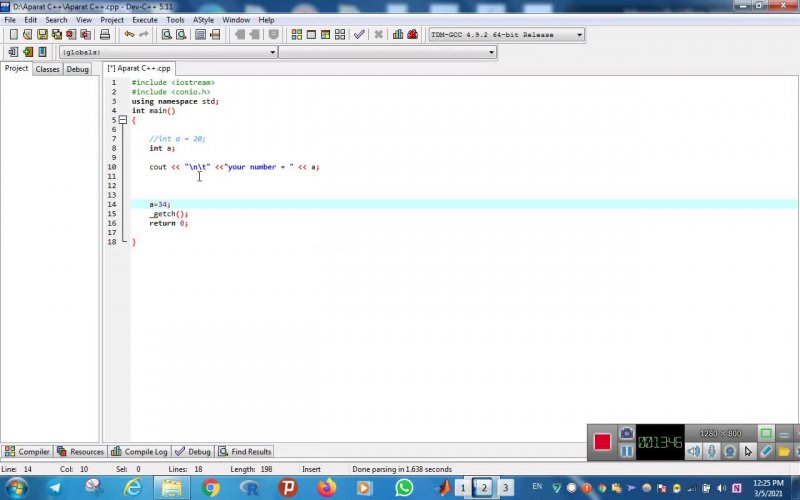Open WhatsApp from the taskbar
Image resolution: width=800 pixels, height=500 pixels.
pyautogui.click(x=404, y=488)
